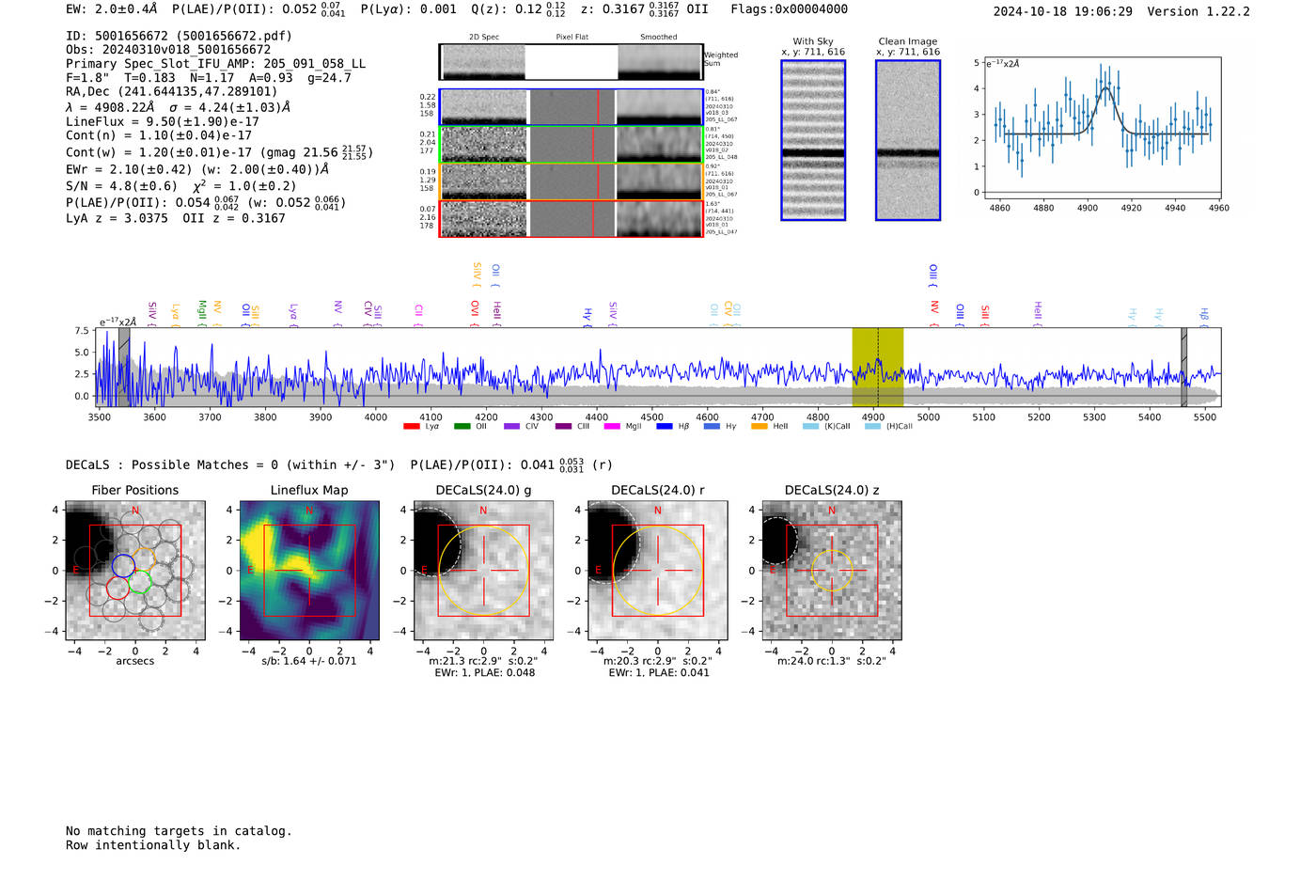Click the LyA z = 3.0375 text
Viewport: 1316px width, 896px height.
coord(117,218)
